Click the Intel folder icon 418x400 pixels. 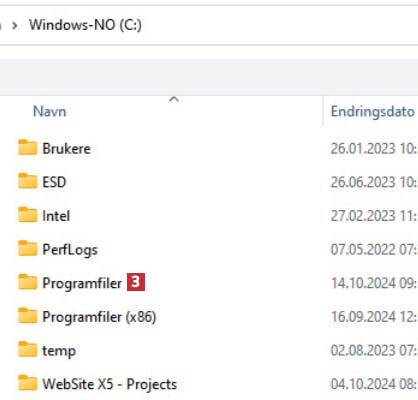(27, 215)
